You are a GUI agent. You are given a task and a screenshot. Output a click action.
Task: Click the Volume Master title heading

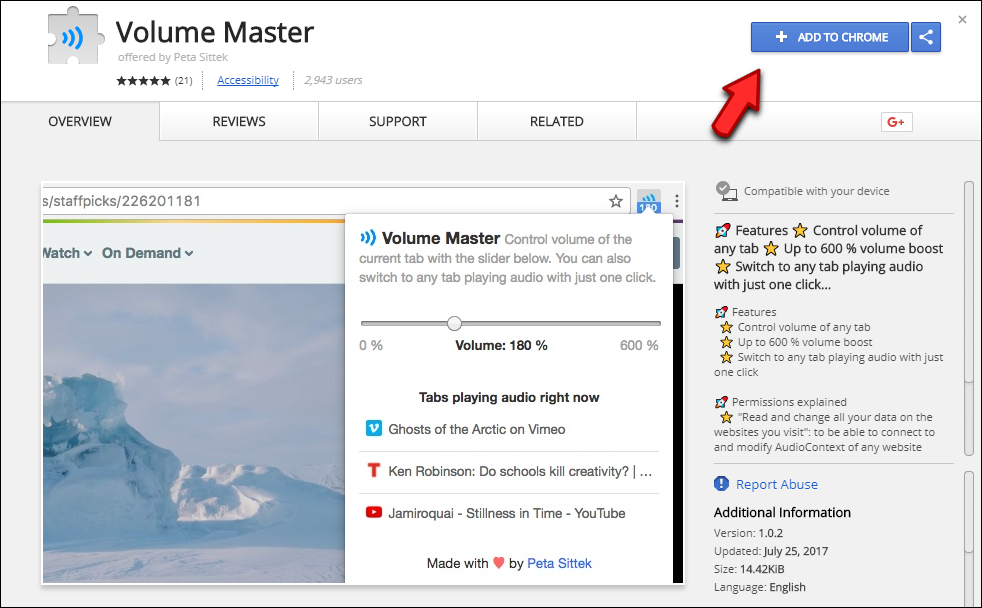[x=215, y=32]
